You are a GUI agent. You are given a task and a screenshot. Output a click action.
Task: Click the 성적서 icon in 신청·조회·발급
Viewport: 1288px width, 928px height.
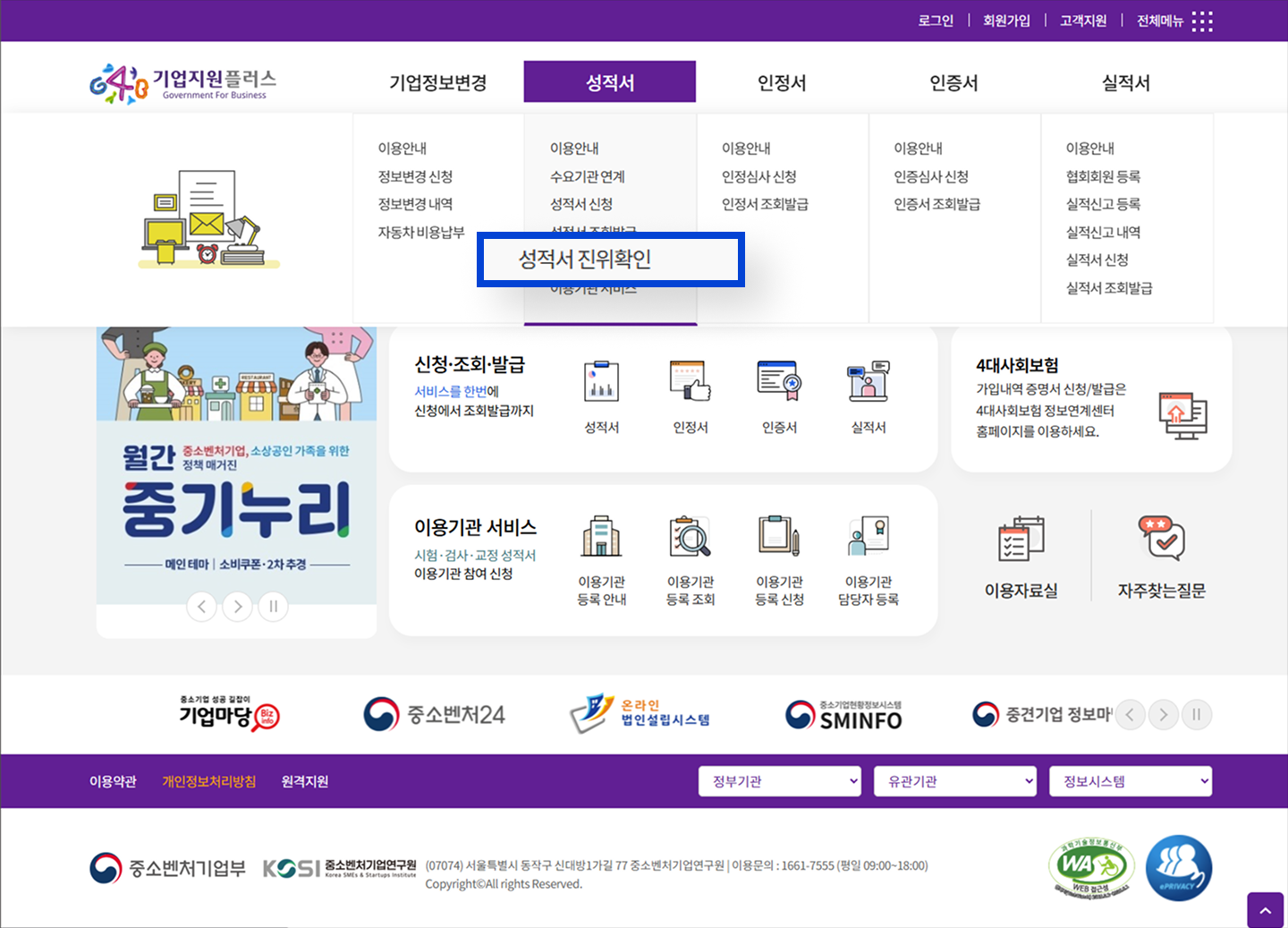pos(601,382)
